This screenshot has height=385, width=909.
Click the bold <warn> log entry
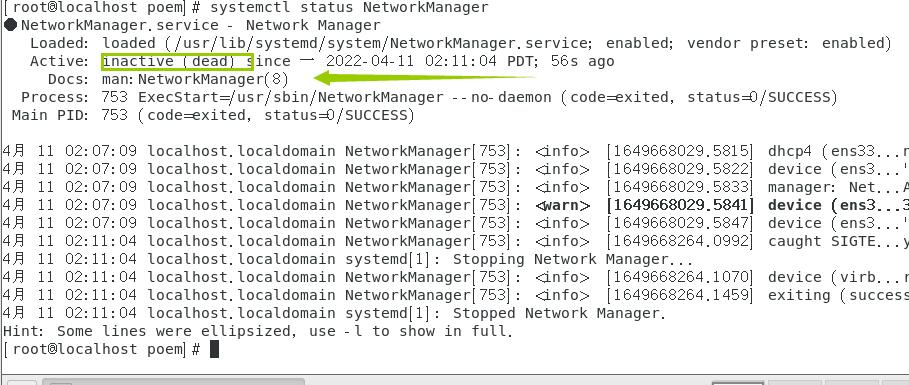pyautogui.click(x=562, y=205)
